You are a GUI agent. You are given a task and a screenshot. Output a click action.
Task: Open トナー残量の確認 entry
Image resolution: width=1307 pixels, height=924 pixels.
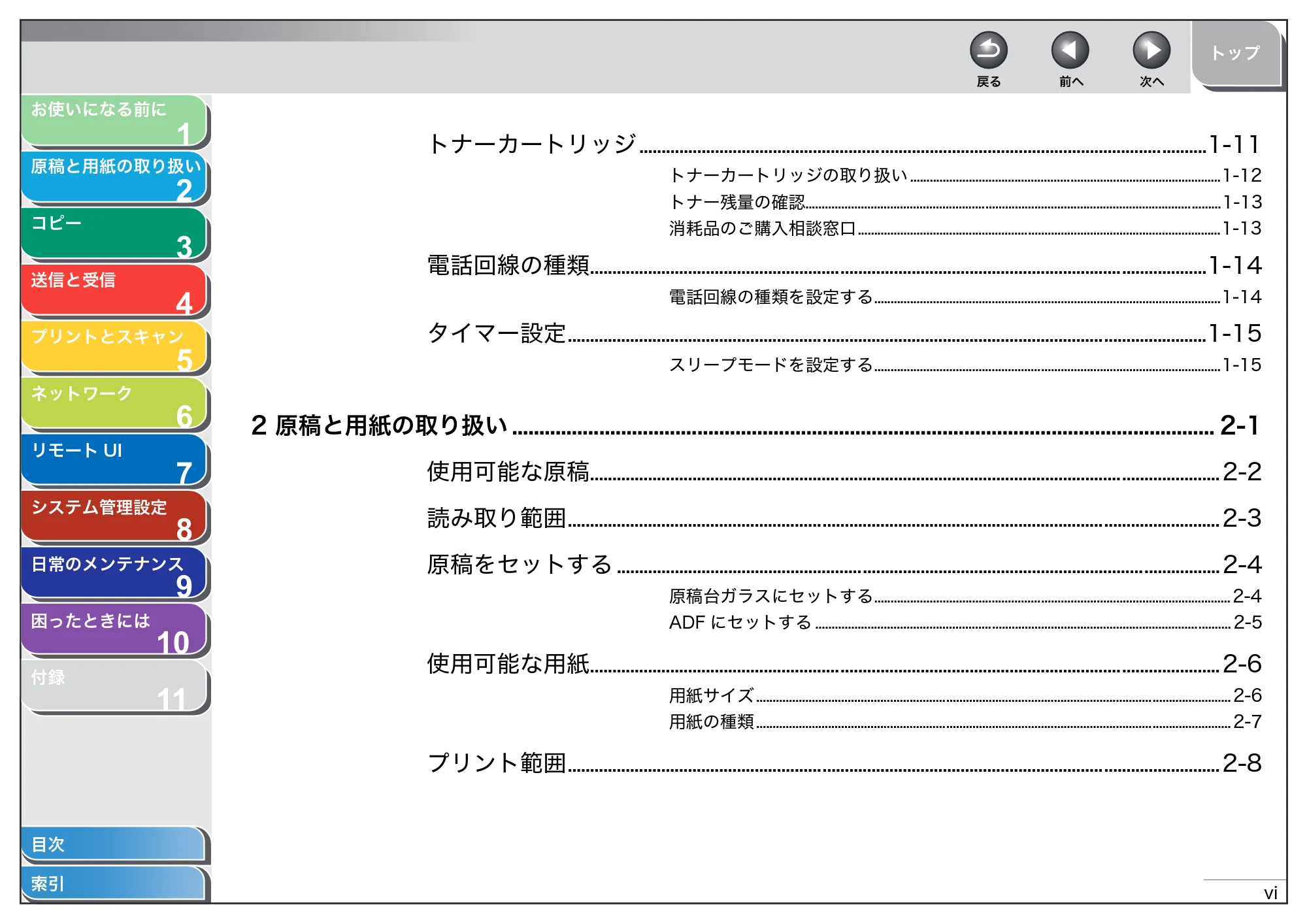point(965,202)
